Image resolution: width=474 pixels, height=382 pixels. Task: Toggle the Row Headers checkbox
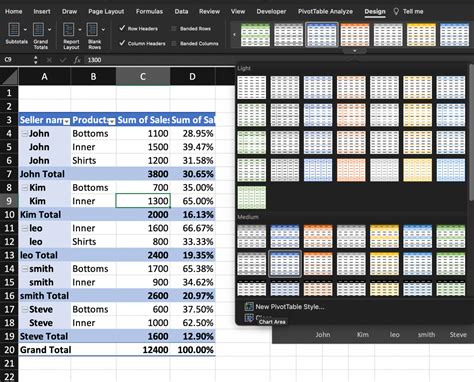pyautogui.click(x=122, y=28)
